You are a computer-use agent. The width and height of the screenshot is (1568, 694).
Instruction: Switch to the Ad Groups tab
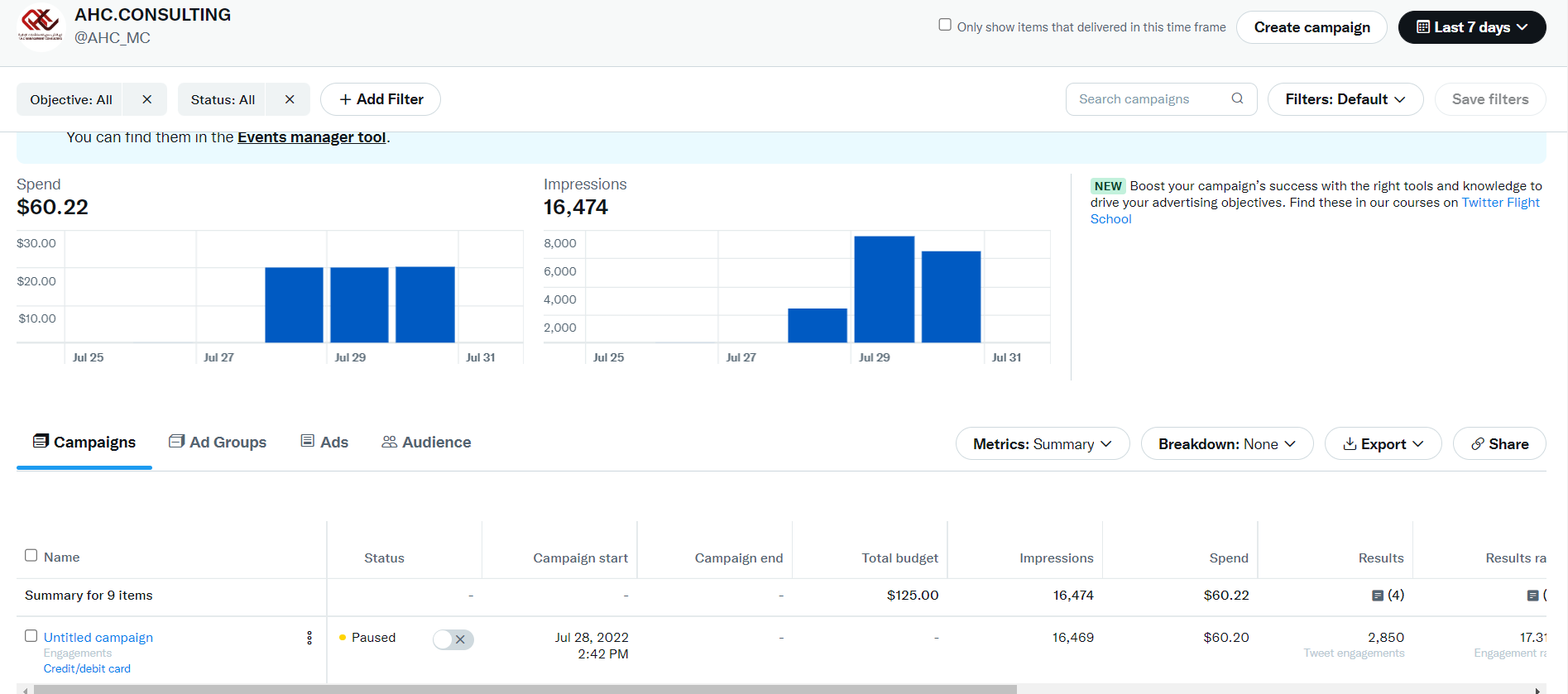218,443
